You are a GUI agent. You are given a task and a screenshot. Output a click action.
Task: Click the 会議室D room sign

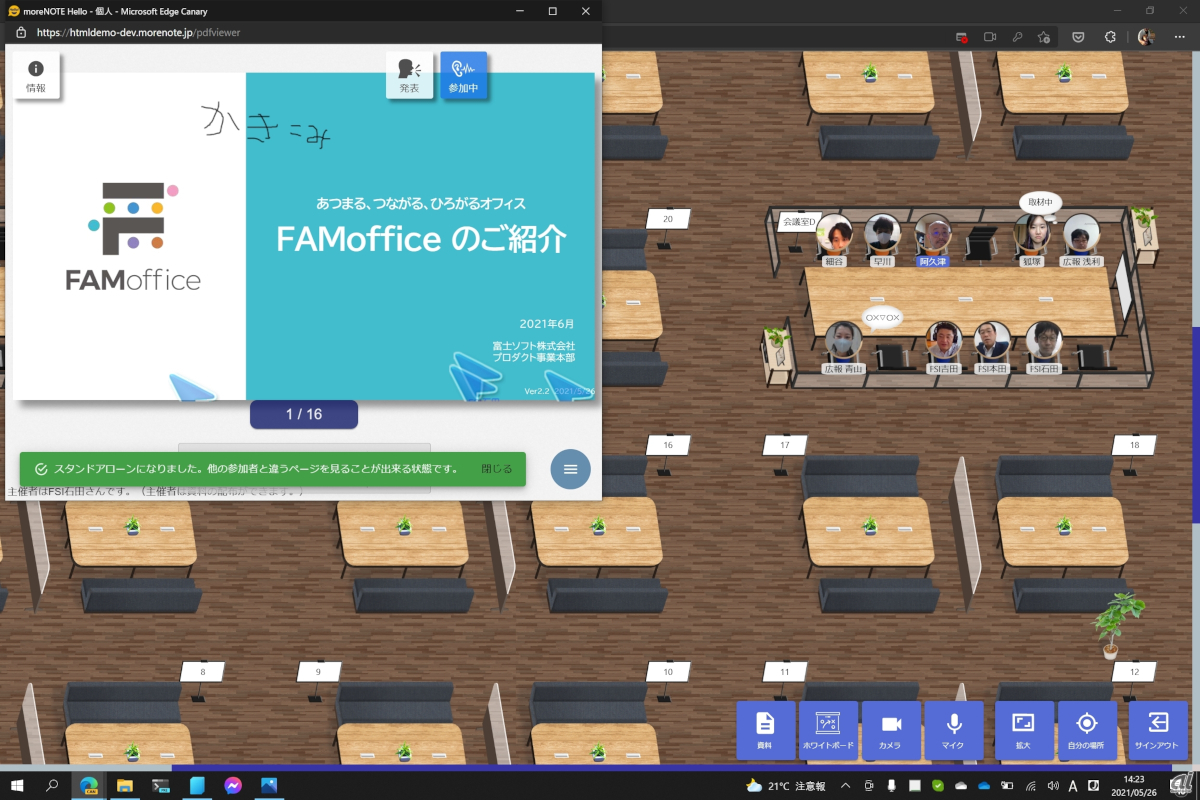click(799, 221)
